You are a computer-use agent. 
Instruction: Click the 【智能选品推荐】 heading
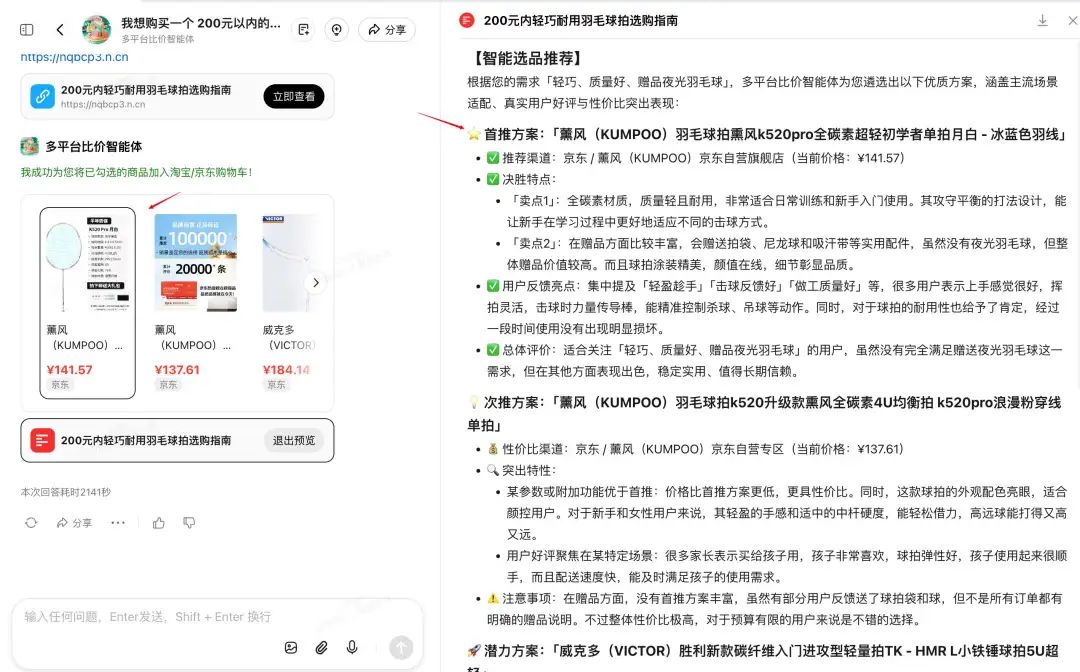526,59
